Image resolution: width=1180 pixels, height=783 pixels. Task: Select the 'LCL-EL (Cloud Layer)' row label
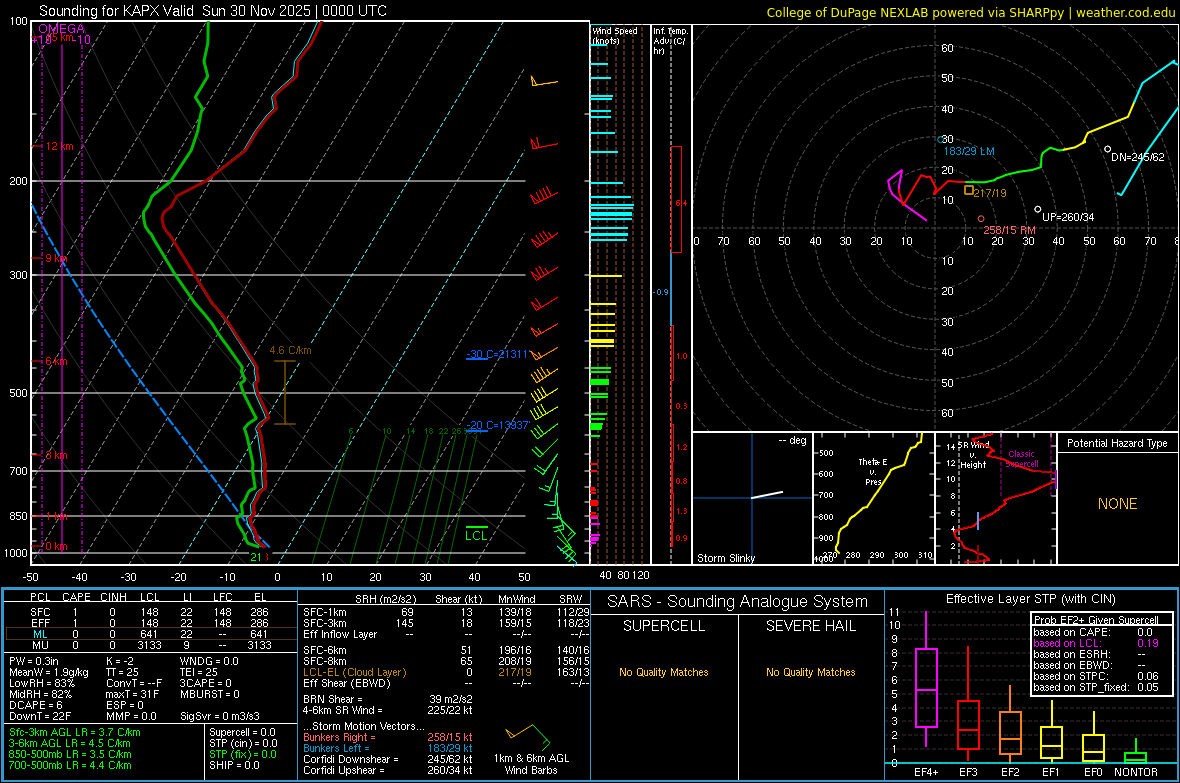[354, 672]
